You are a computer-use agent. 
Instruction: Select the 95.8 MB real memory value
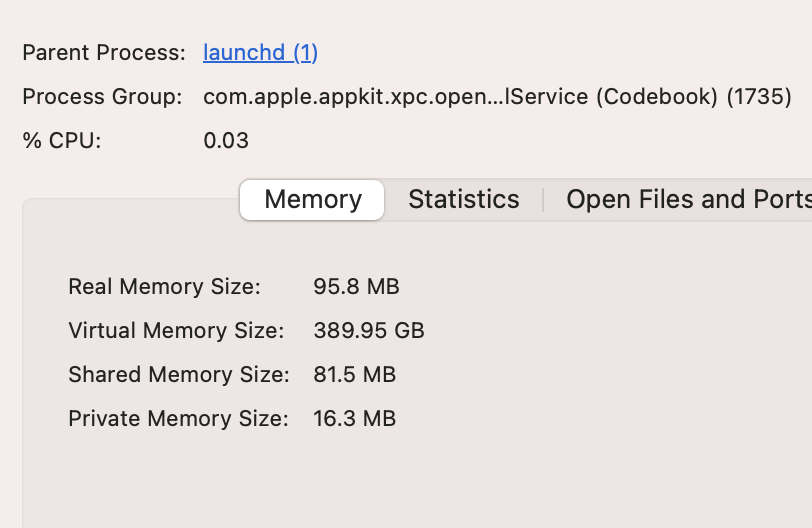[356, 288]
